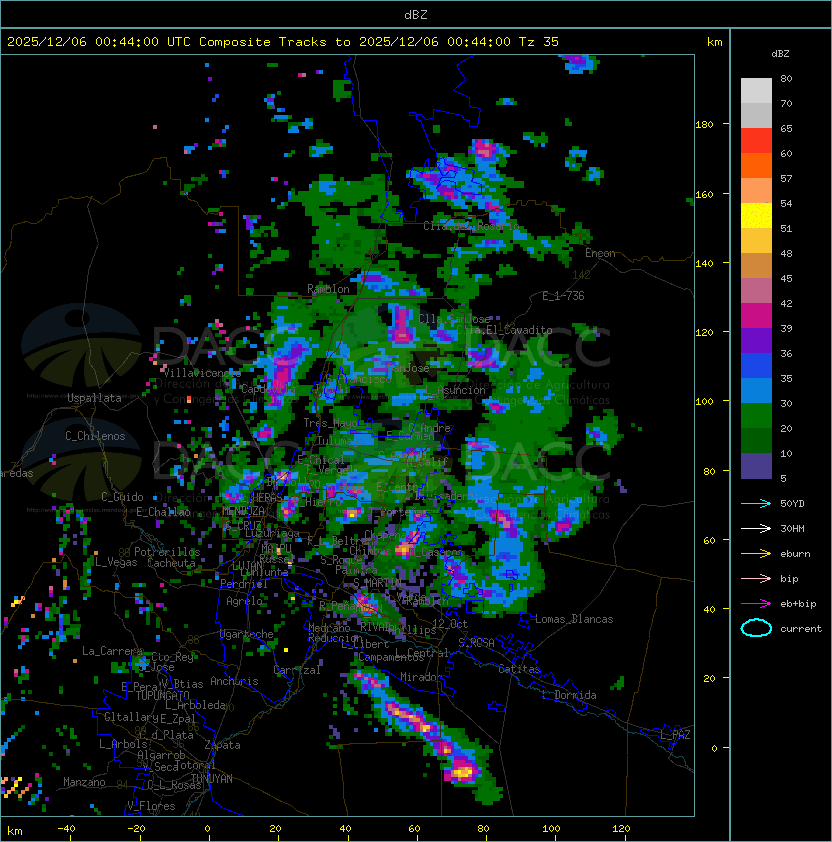Viewport: 832px width, 842px height.
Task: Click the 'Agrelo' map label
Action: click(244, 601)
